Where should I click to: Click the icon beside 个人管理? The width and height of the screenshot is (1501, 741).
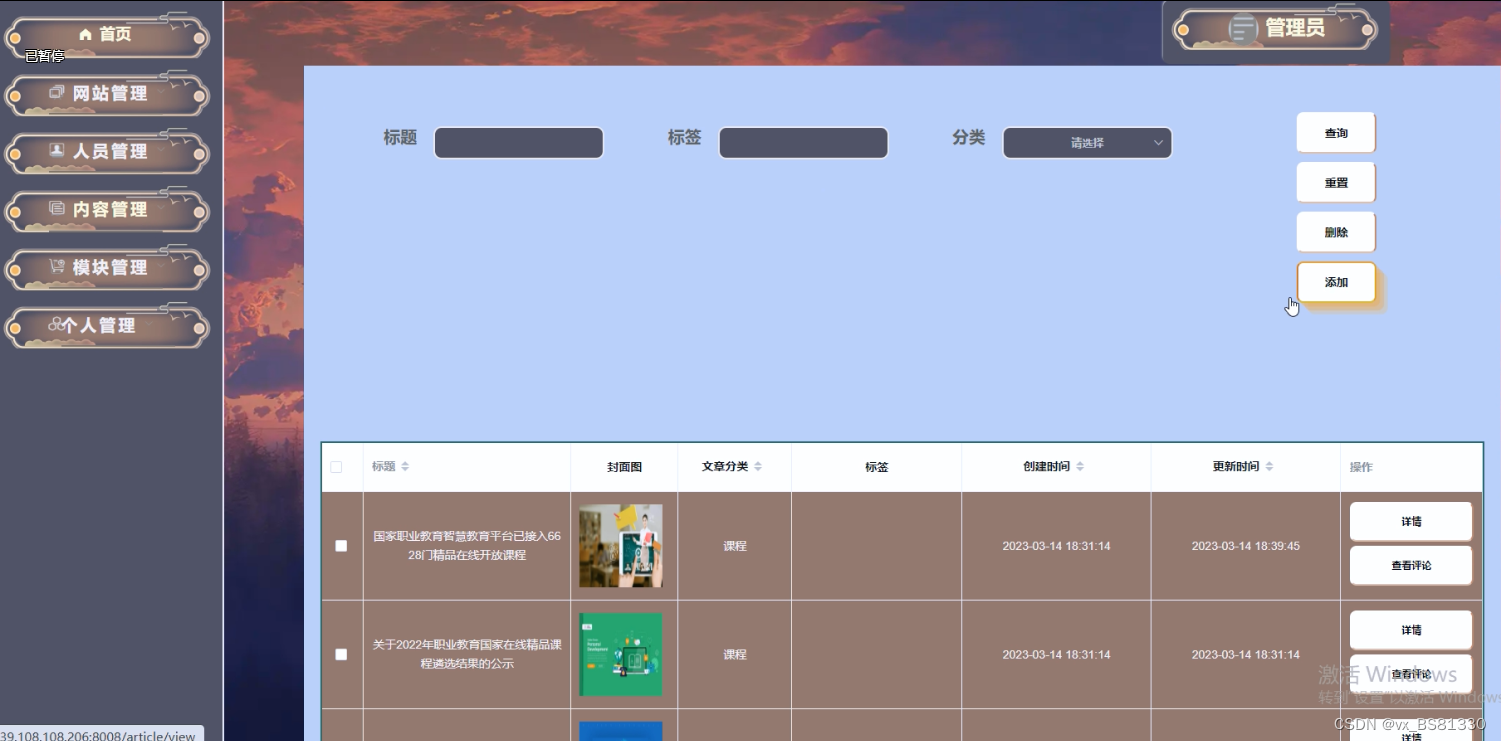(57, 325)
